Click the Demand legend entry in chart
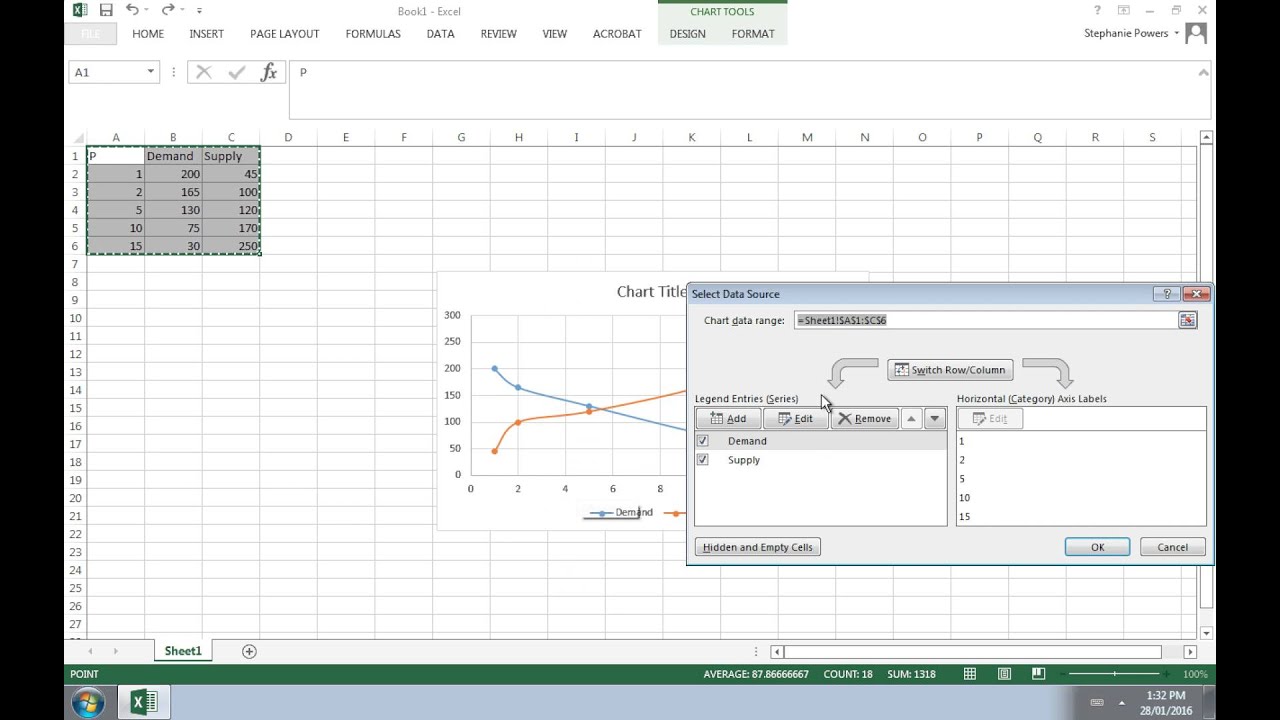The height and width of the screenshot is (720, 1280). pyautogui.click(x=621, y=512)
